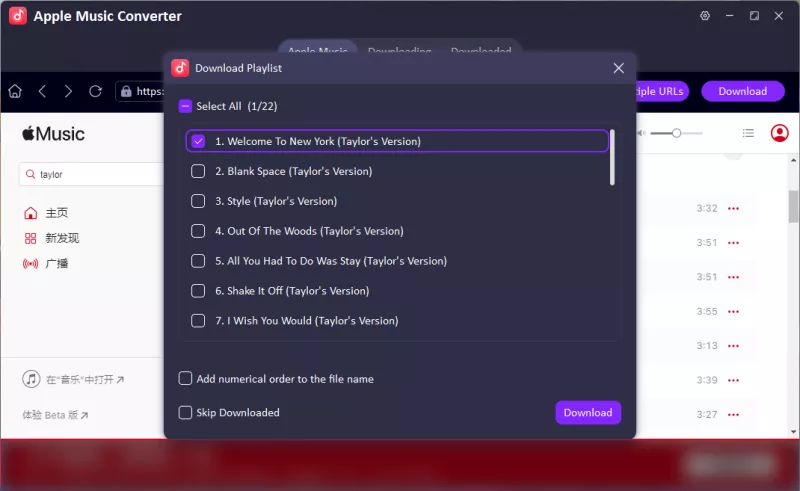
Task: Open more options for 3:32 track
Action: click(x=733, y=209)
